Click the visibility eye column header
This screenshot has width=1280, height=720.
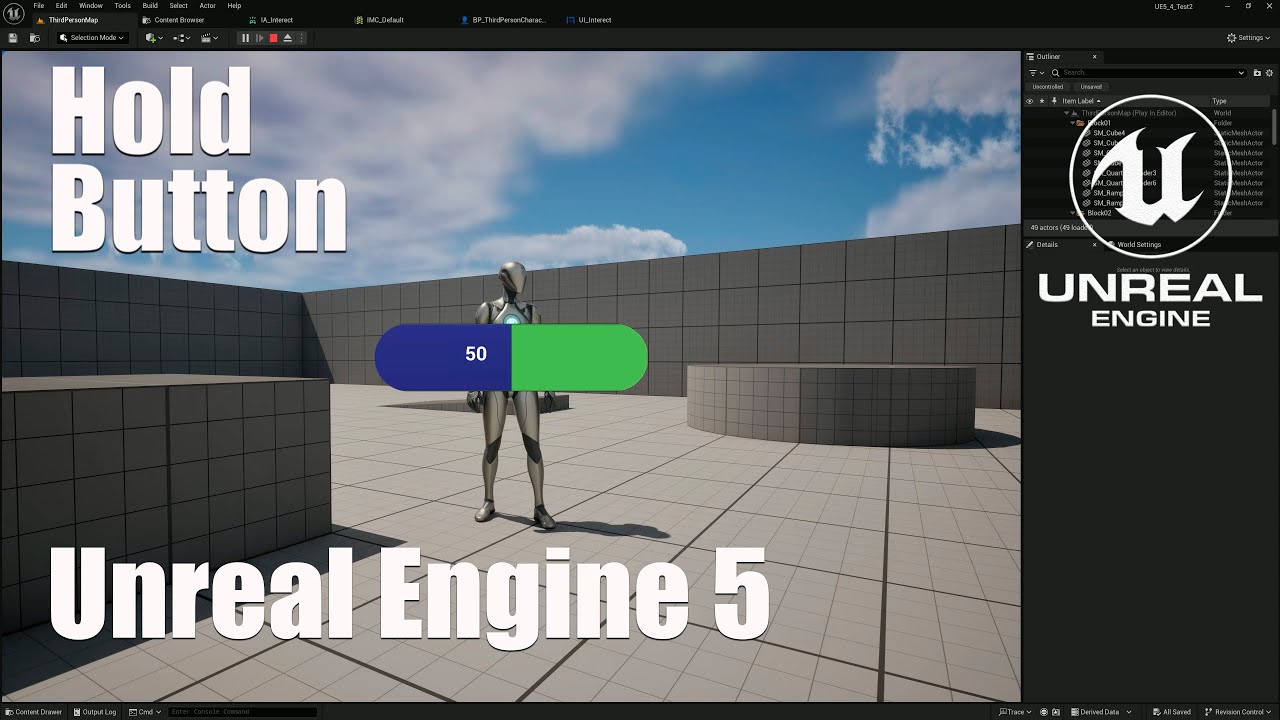point(1030,101)
